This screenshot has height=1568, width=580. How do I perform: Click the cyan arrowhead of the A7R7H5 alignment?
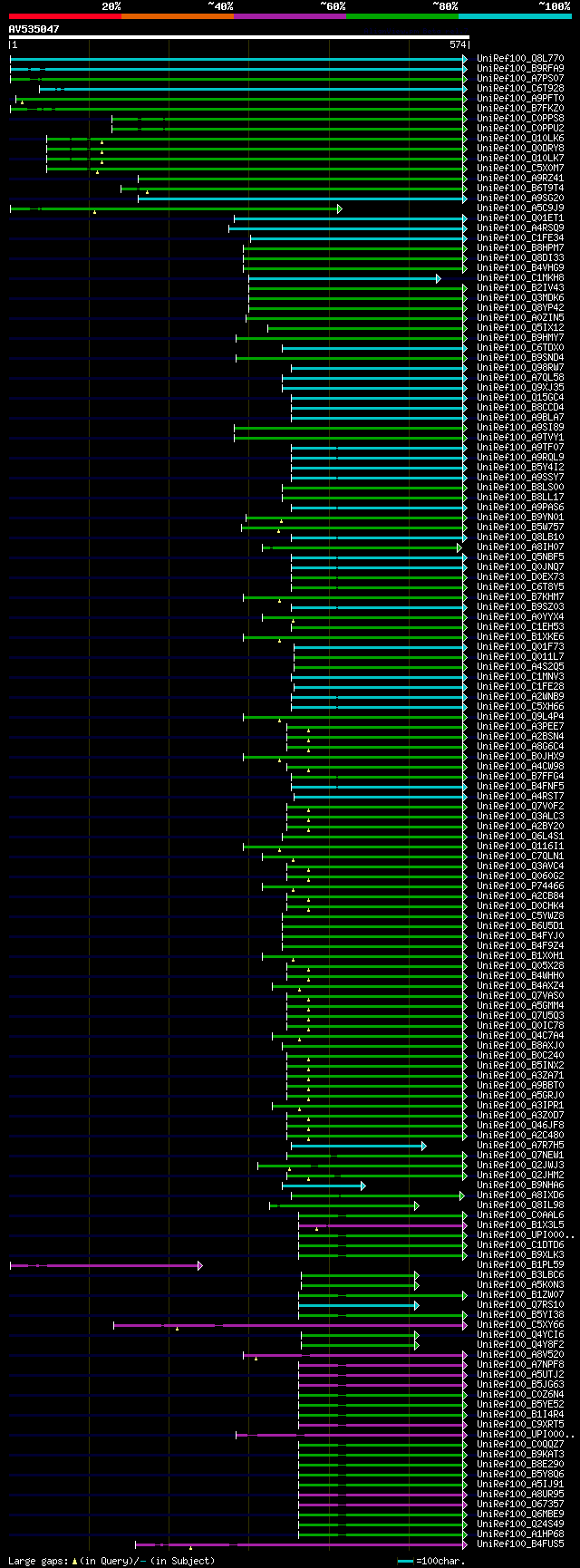pos(423,1146)
